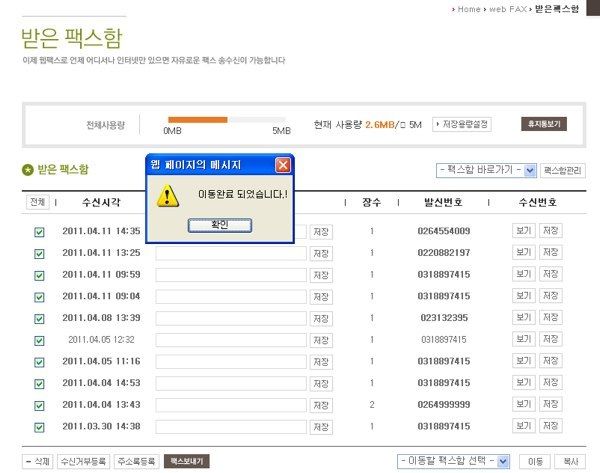The height and width of the screenshot is (473, 600).
Task: Toggle checkbox for 2011.04.11 09:59 fax
Action: click(x=39, y=276)
